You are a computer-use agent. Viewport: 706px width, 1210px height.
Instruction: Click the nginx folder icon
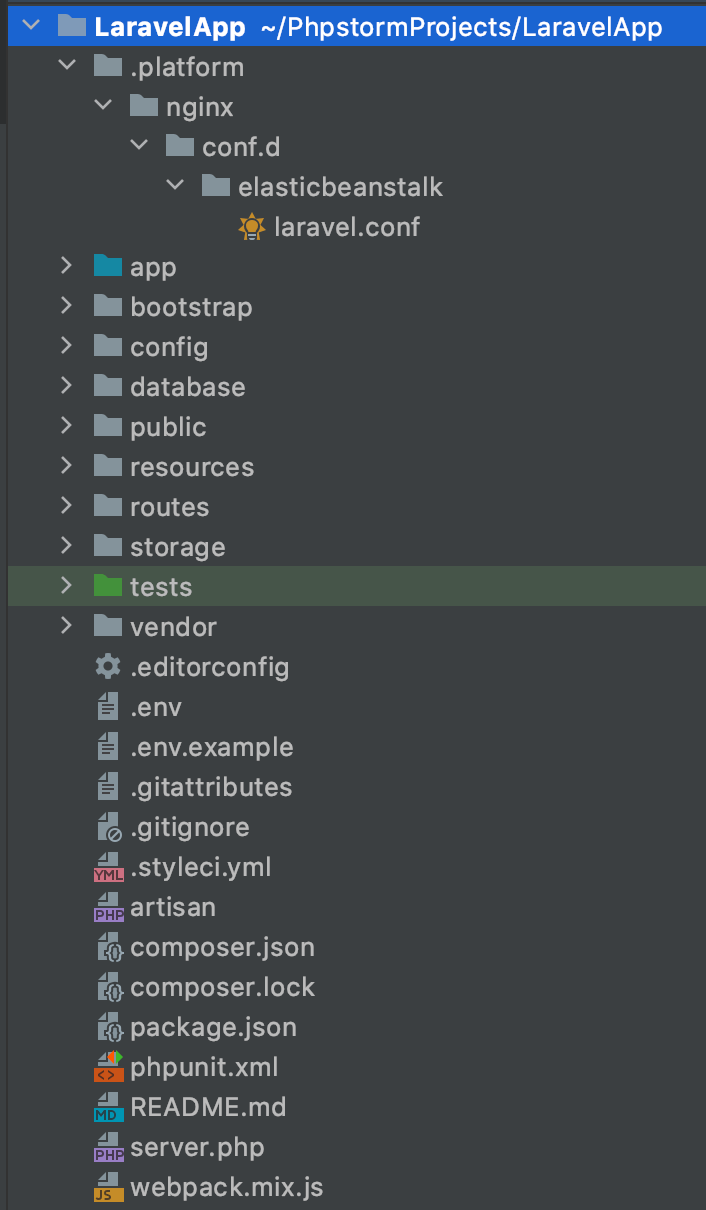click(x=143, y=106)
